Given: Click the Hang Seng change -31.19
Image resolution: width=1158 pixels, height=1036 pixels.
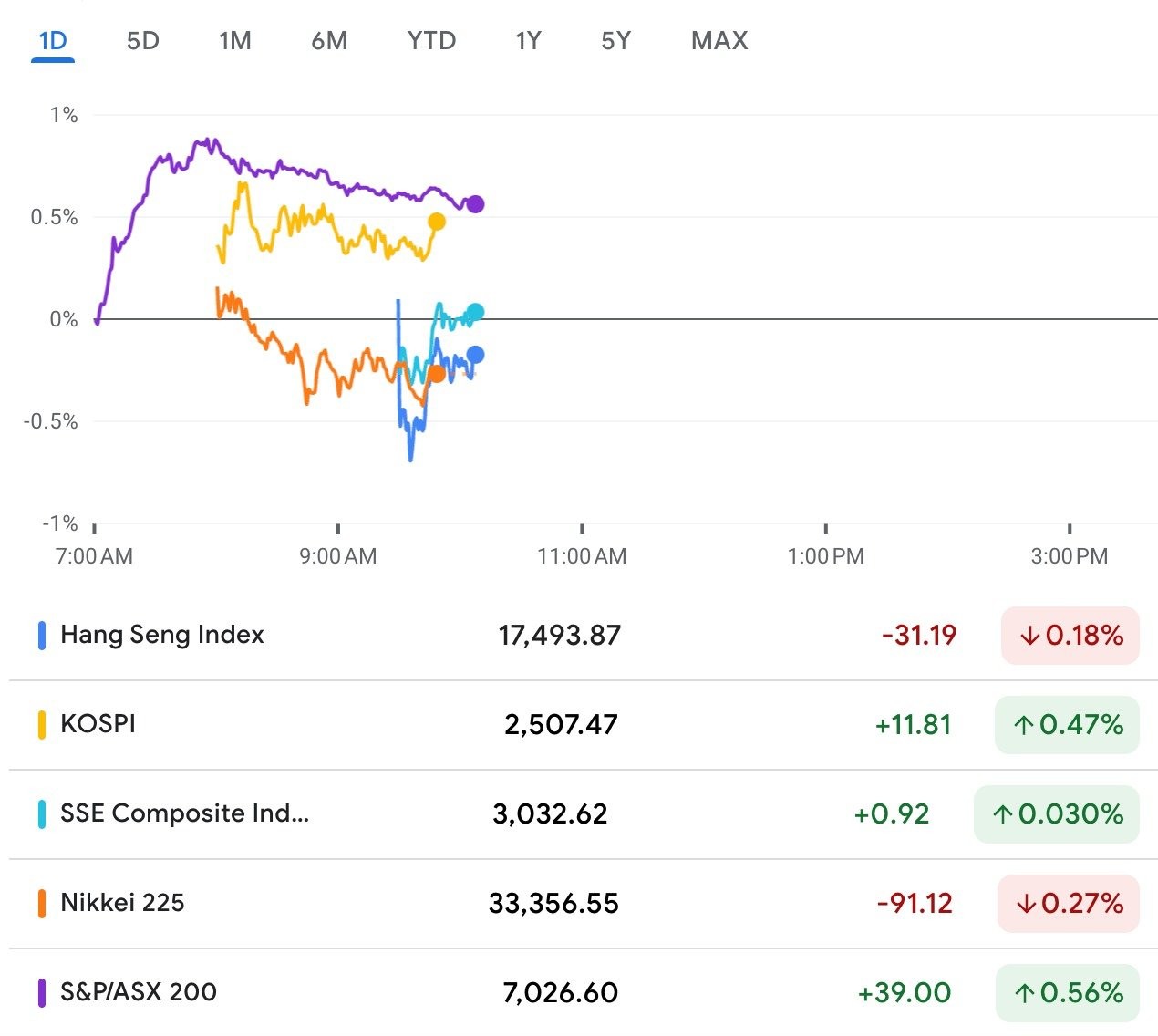Looking at the screenshot, I should pos(919,635).
